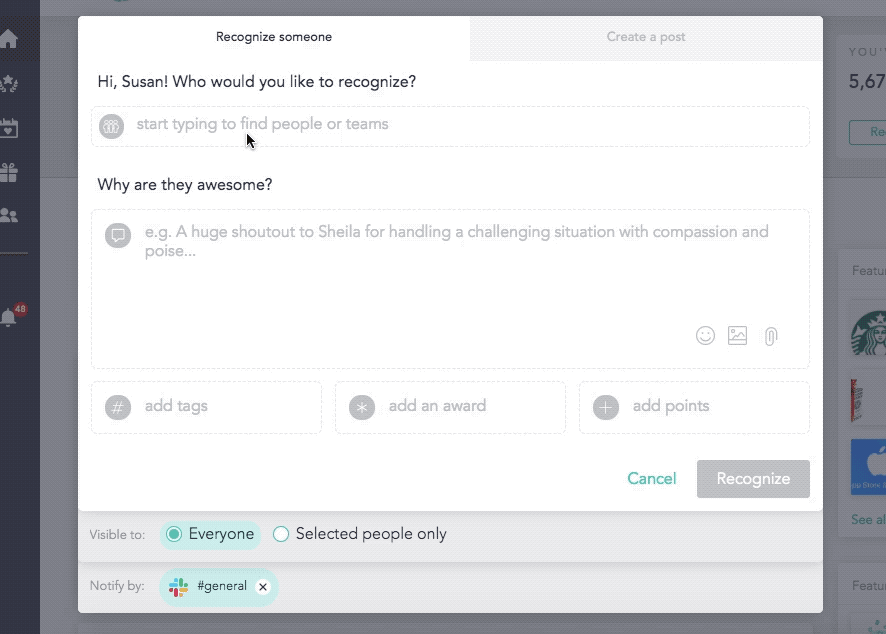This screenshot has height=634, width=886.
Task: Open the add tags field
Action: coord(206,407)
